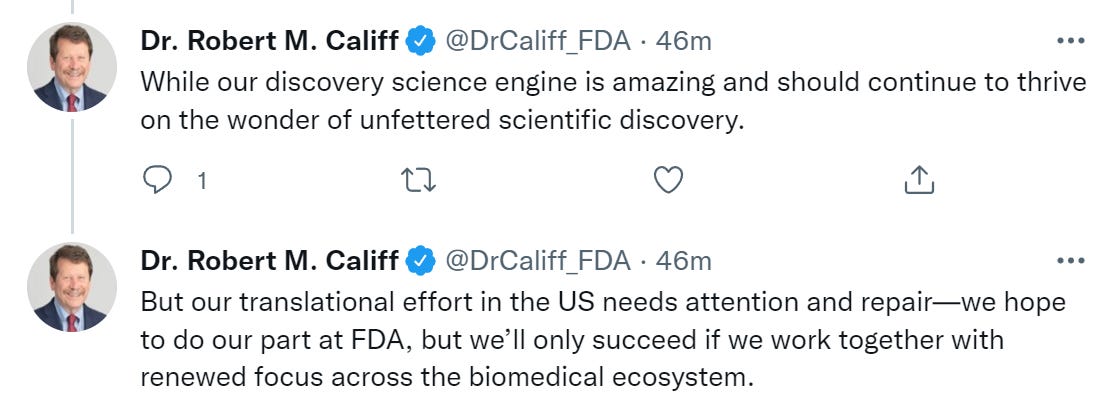This screenshot has width=1120, height=408.
Task: Click the verified badge on the second tweet
Action: (421, 261)
